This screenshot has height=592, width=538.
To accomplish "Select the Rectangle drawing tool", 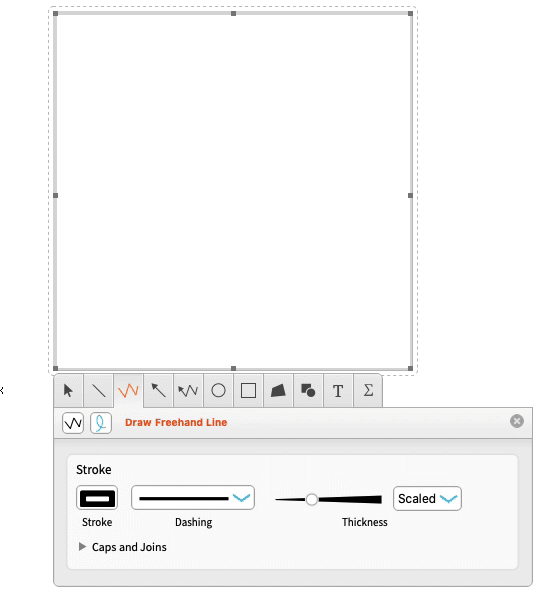I will (x=248, y=391).
